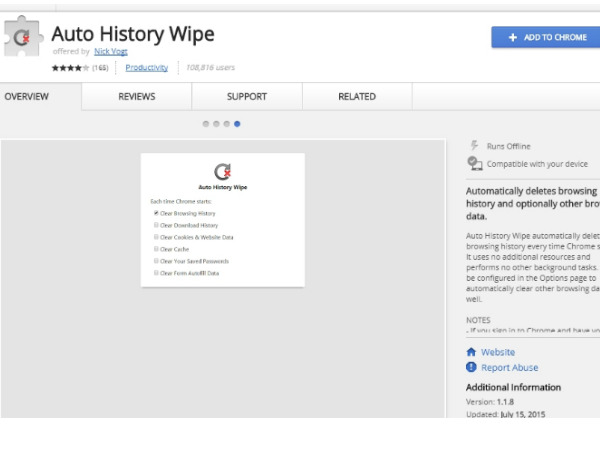
Task: Click the NOTES heading
Action: pyautogui.click(x=478, y=320)
